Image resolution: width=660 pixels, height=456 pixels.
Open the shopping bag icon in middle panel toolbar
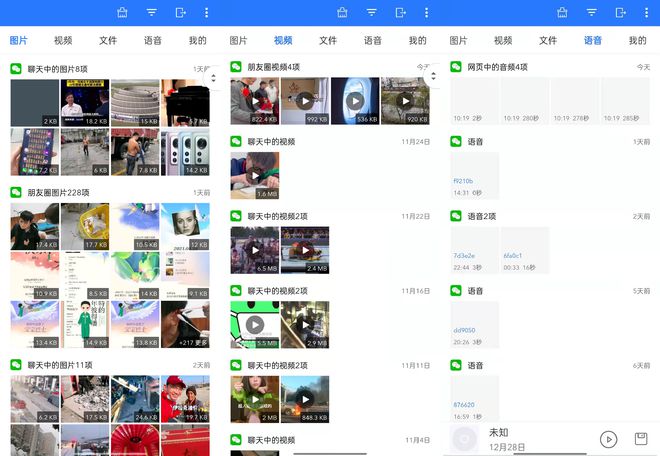point(342,13)
